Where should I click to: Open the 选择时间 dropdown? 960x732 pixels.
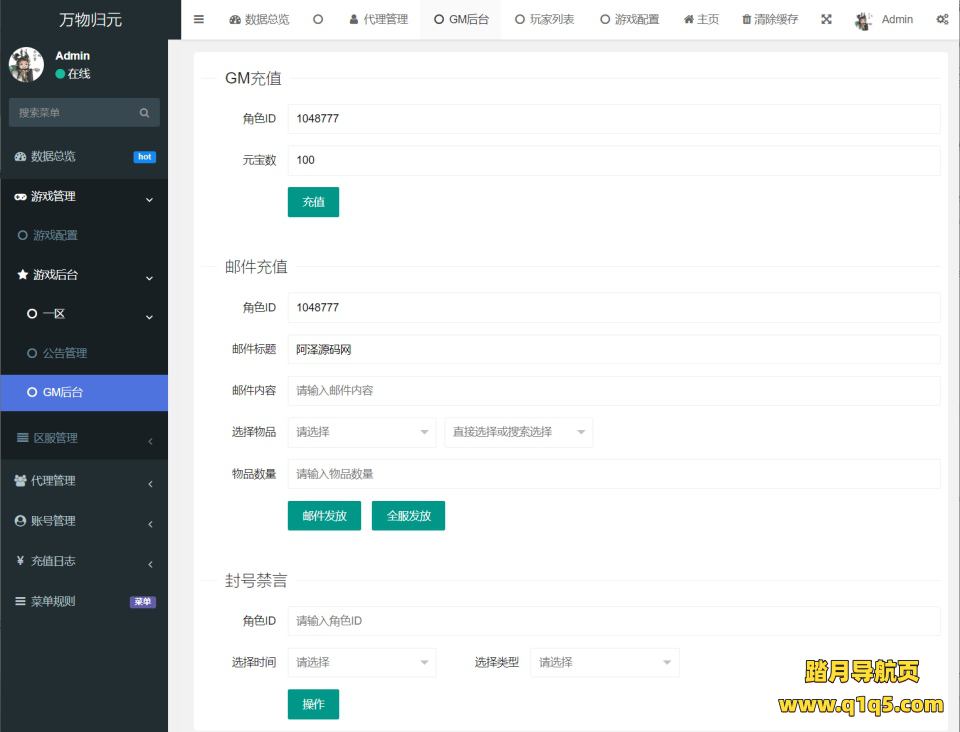(362, 662)
